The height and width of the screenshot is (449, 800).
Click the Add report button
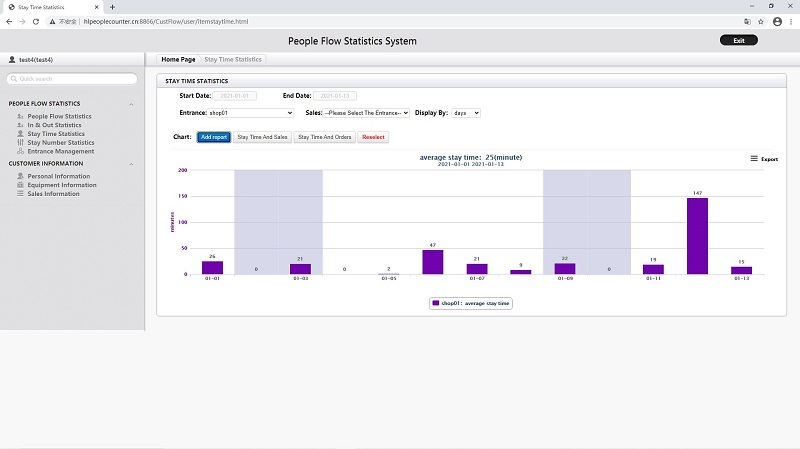214,137
